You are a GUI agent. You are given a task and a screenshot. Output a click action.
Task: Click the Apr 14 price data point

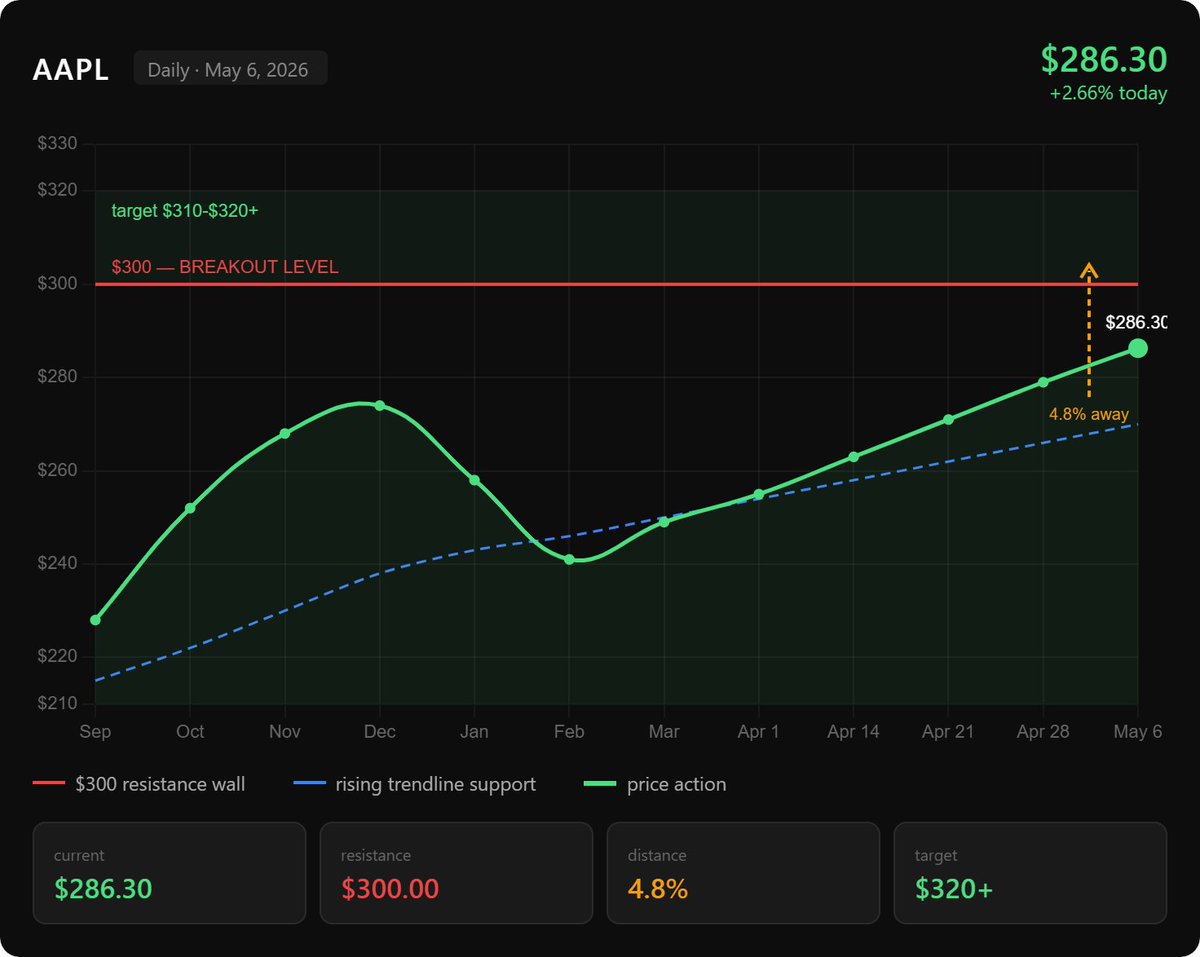(853, 457)
